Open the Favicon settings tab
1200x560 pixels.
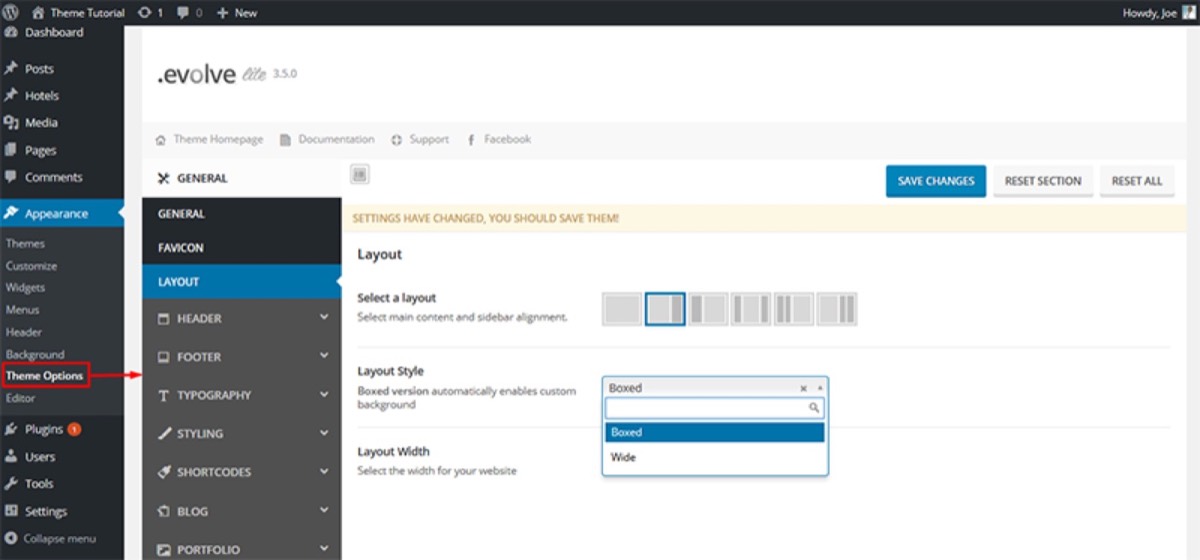(181, 247)
